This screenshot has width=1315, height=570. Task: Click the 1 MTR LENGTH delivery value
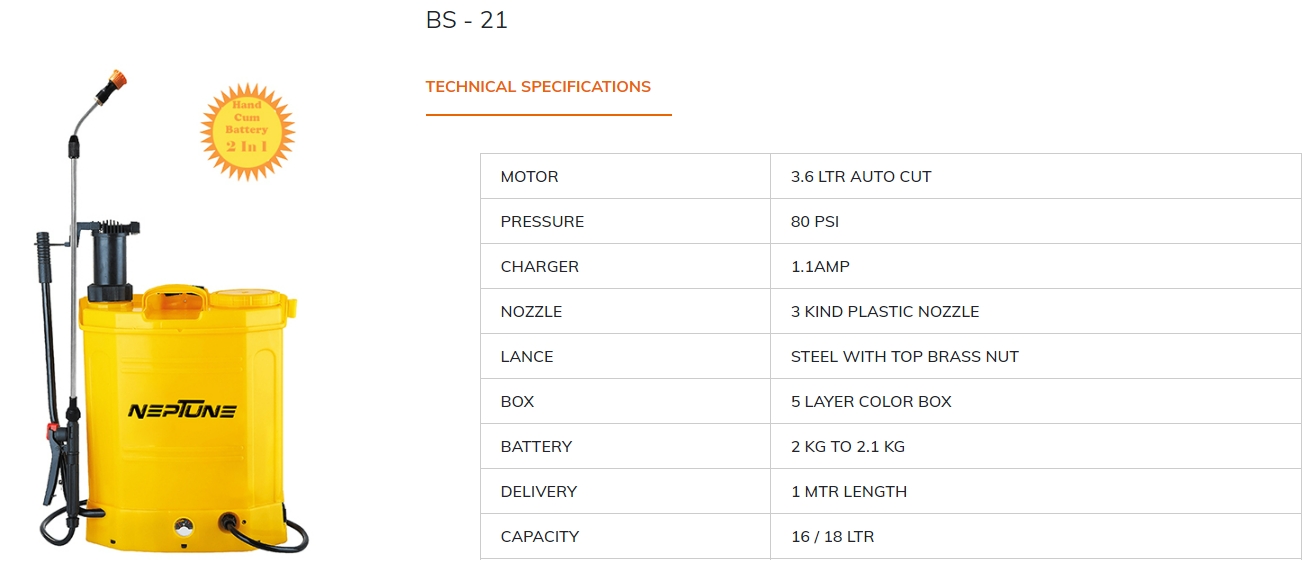click(849, 492)
